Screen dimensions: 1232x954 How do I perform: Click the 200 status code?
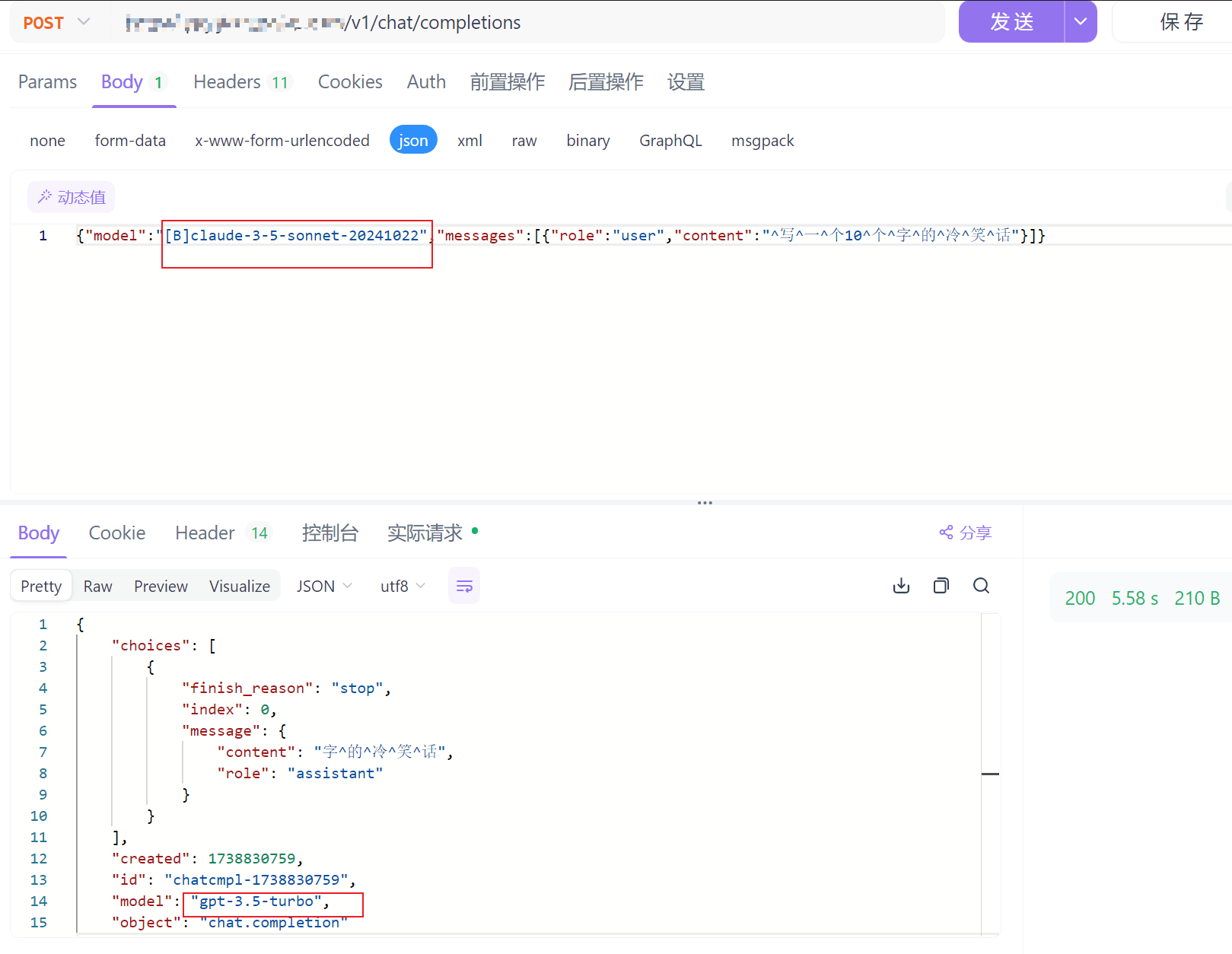[1080, 598]
